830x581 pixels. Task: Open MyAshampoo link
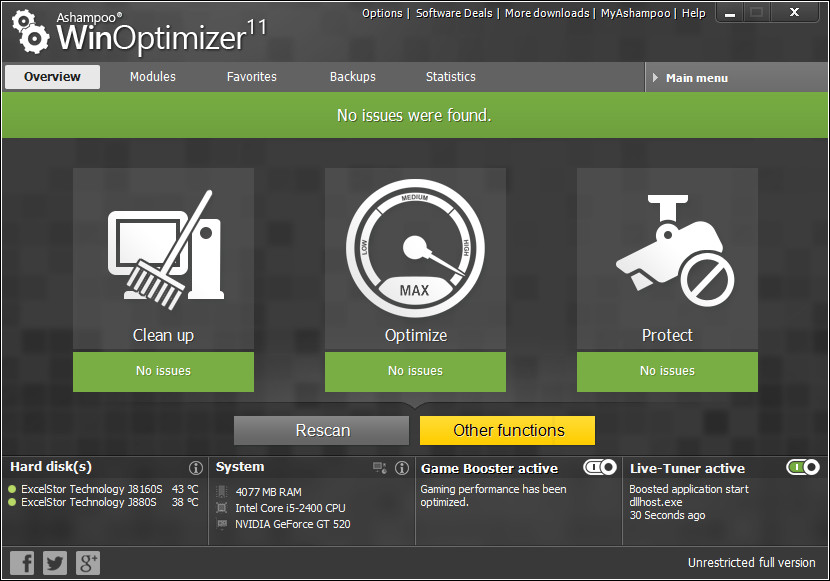point(635,13)
